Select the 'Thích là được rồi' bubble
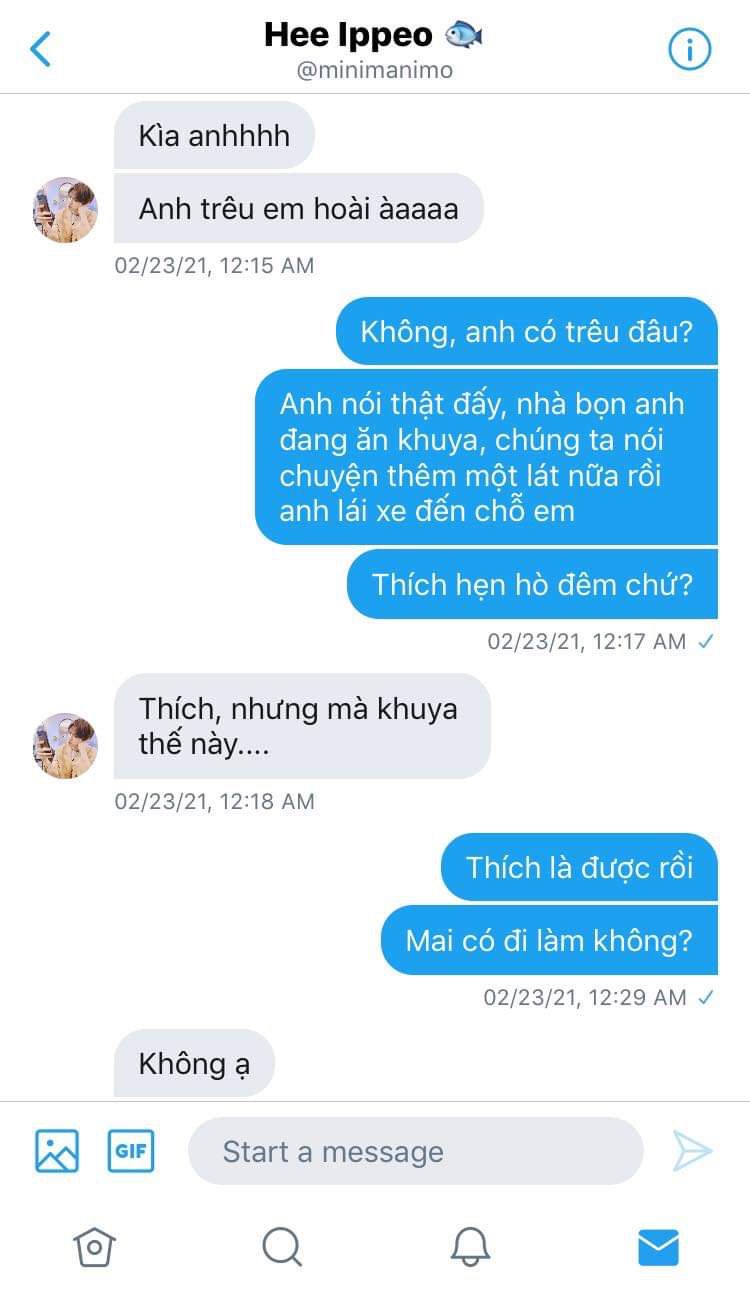This screenshot has height=1299, width=750. [x=579, y=867]
